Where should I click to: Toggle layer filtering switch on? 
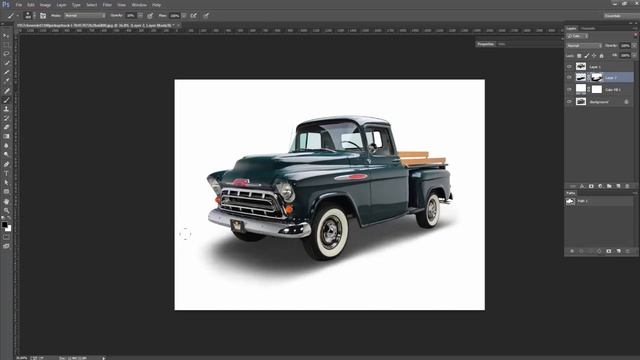pyautogui.click(x=635, y=36)
